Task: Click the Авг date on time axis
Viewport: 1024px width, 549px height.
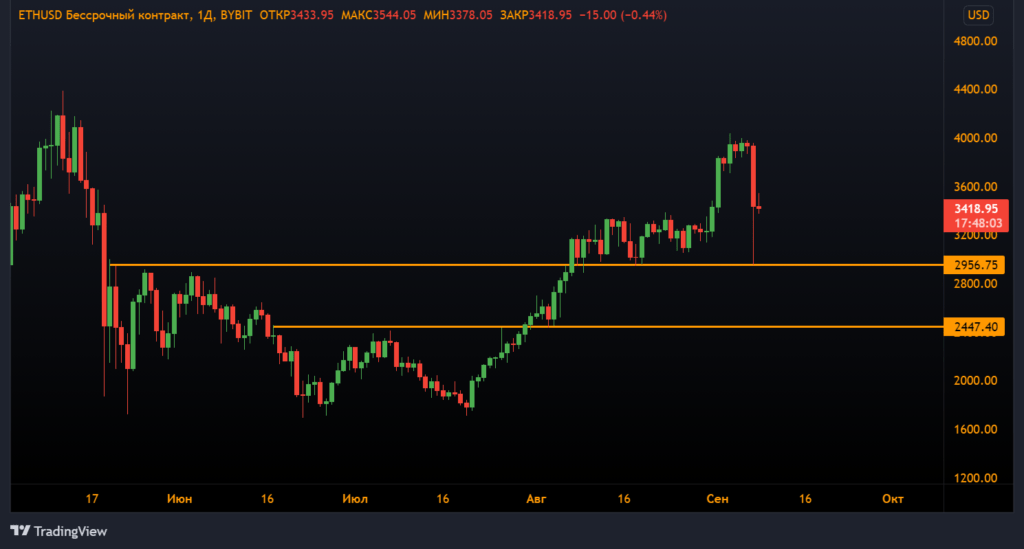Action: pyautogui.click(x=538, y=498)
